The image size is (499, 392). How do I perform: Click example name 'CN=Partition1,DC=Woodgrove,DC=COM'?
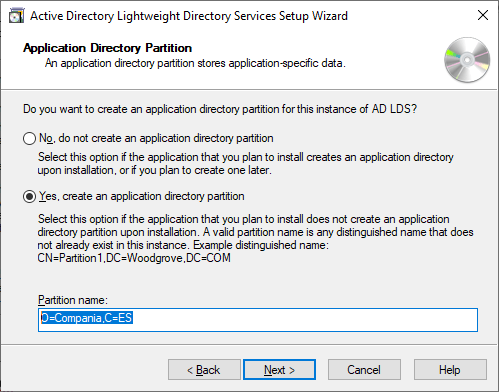click(134, 258)
